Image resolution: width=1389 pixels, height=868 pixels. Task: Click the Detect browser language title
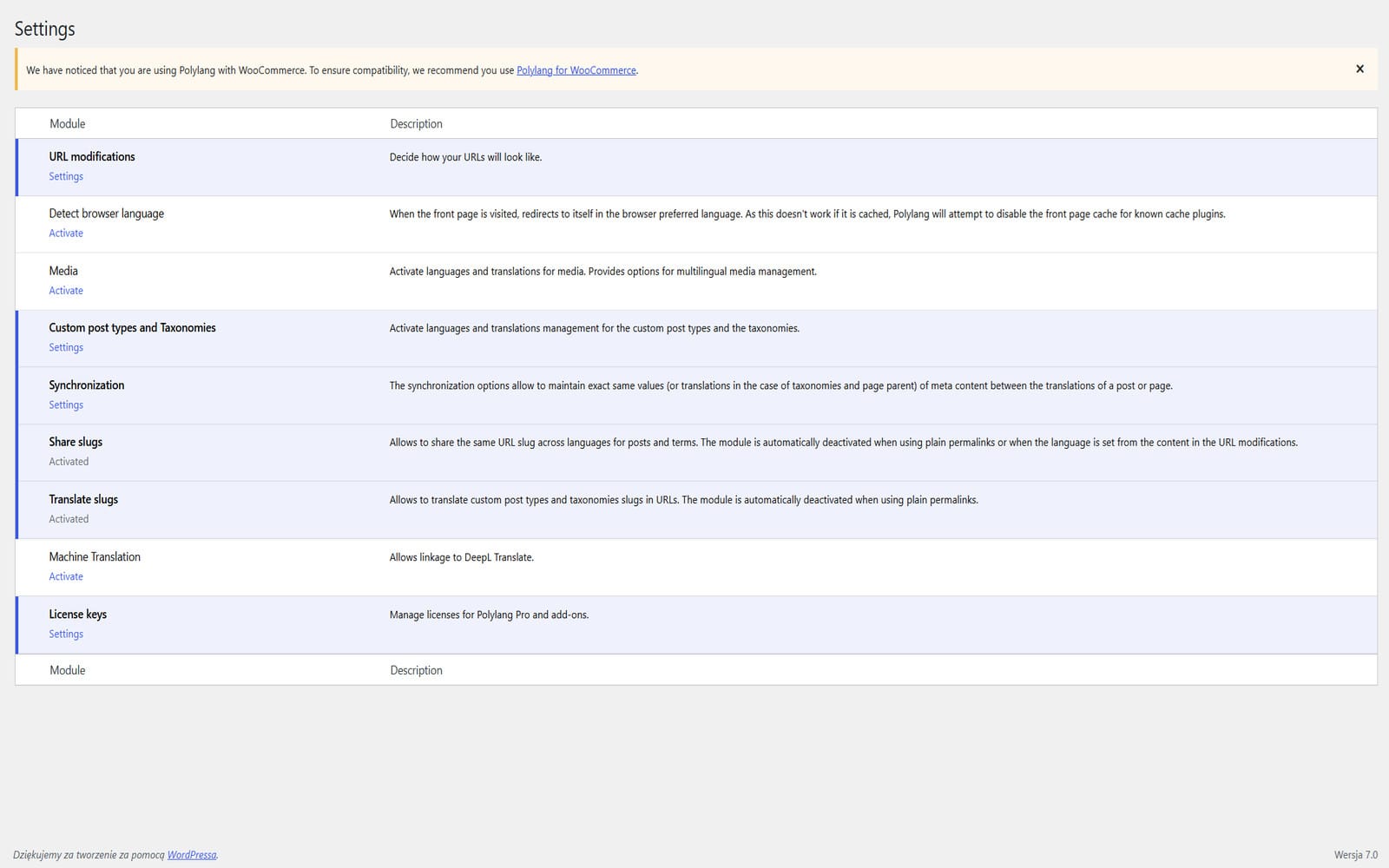[106, 214]
